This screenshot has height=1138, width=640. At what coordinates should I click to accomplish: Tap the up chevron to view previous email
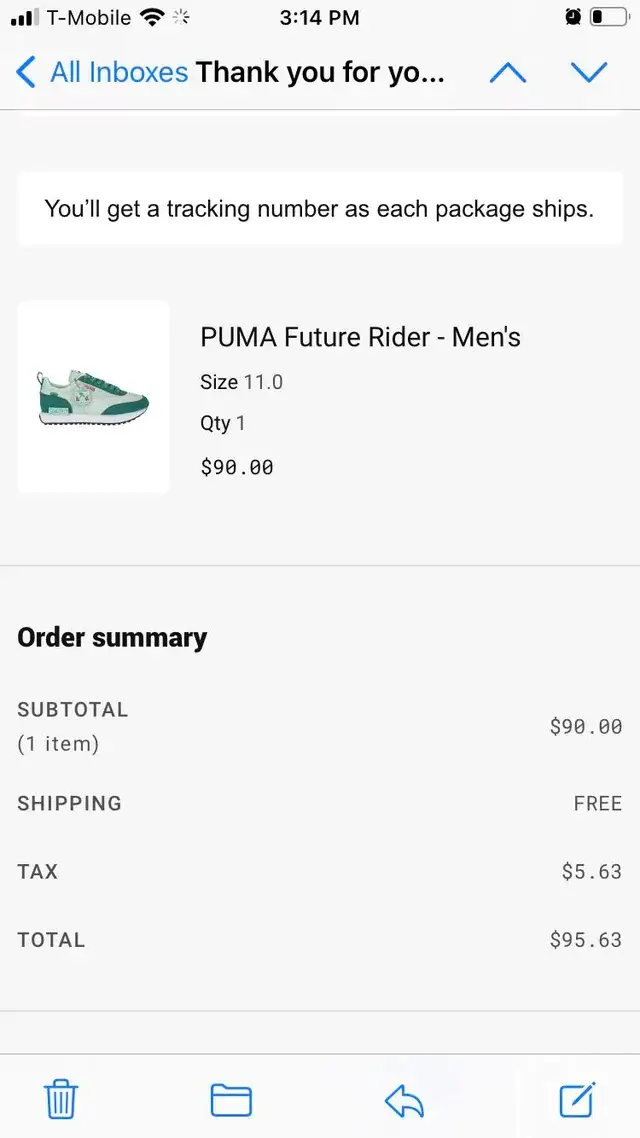508,72
